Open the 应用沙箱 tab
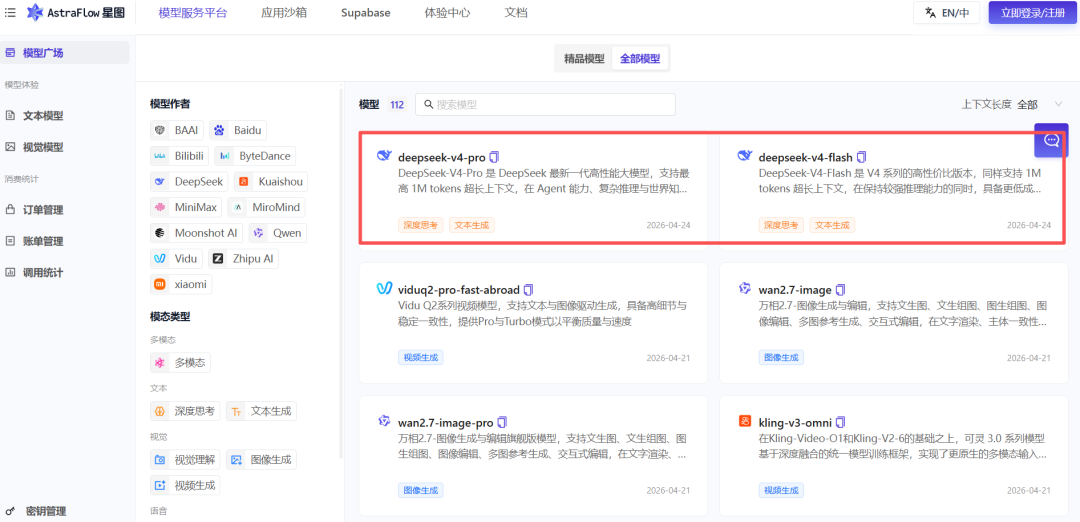The width and height of the screenshot is (1080, 522). pos(284,13)
